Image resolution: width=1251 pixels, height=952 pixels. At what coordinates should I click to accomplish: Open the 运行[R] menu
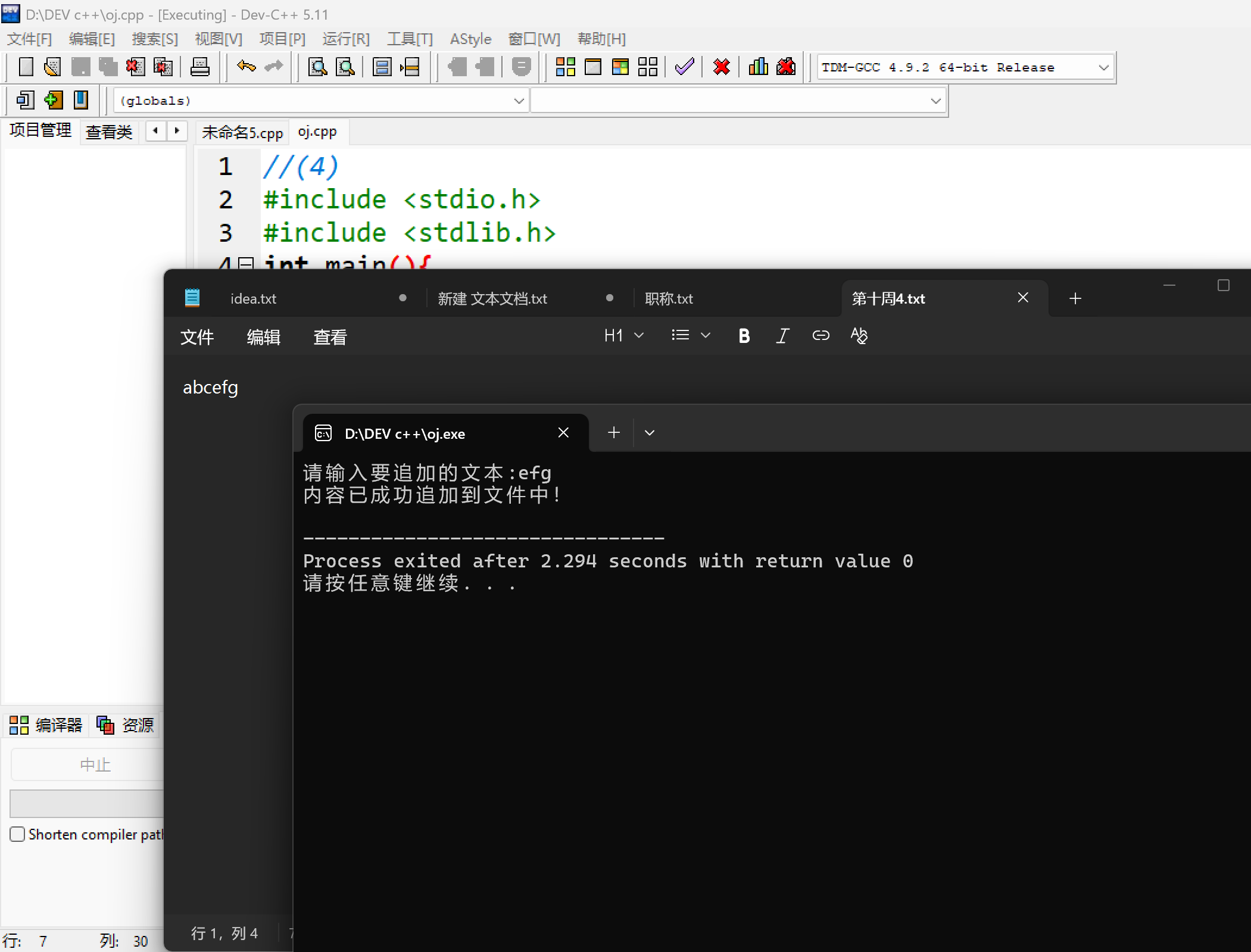[x=346, y=39]
